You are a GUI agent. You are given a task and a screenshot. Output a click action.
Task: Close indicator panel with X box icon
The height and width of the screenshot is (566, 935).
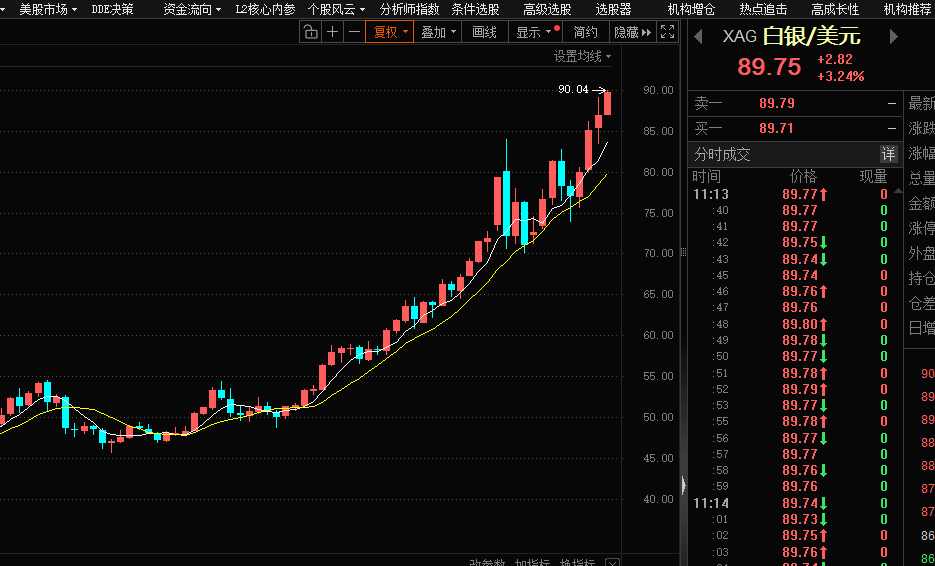coord(613,563)
